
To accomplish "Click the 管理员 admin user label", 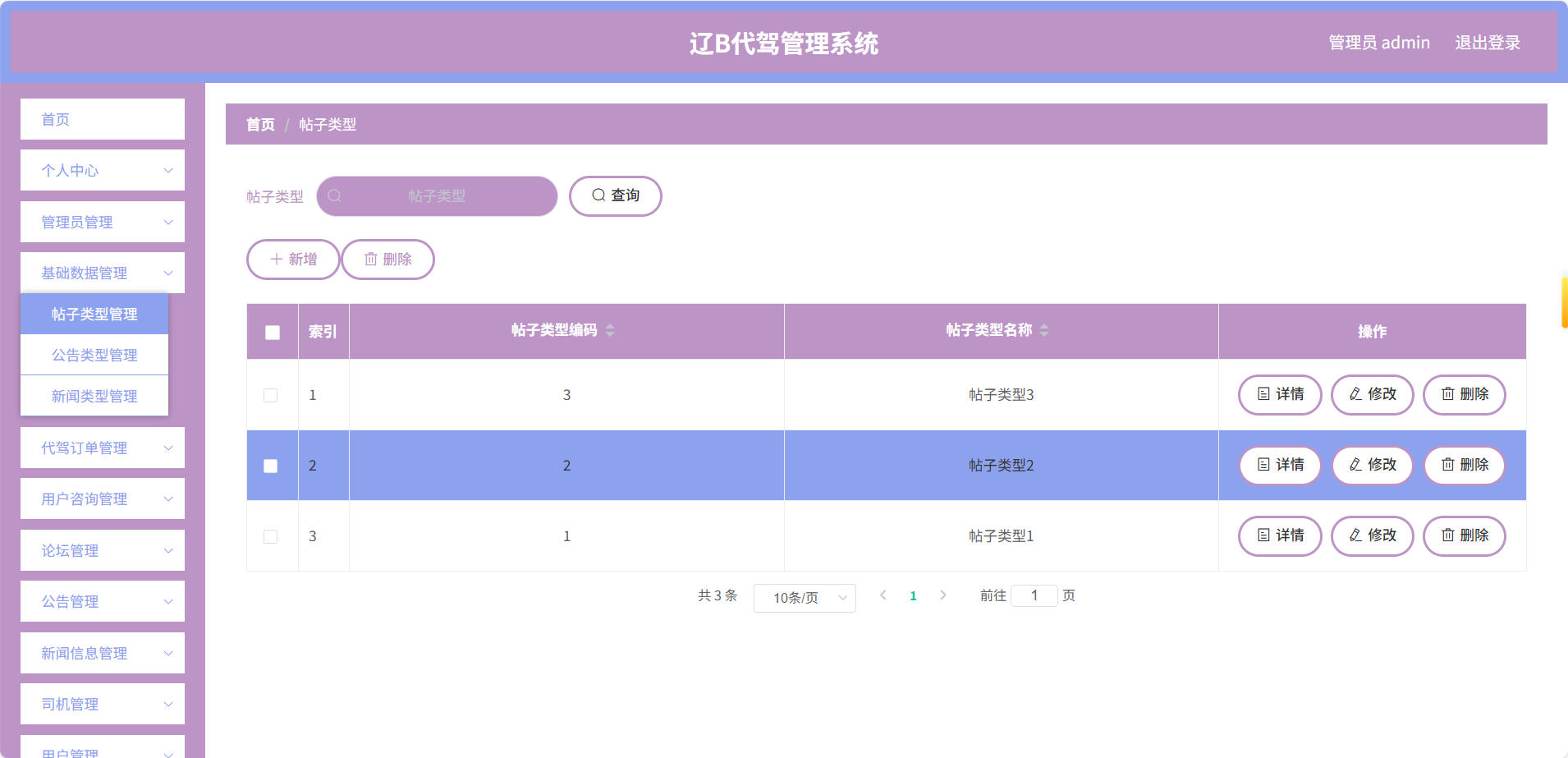I will pos(1379,43).
